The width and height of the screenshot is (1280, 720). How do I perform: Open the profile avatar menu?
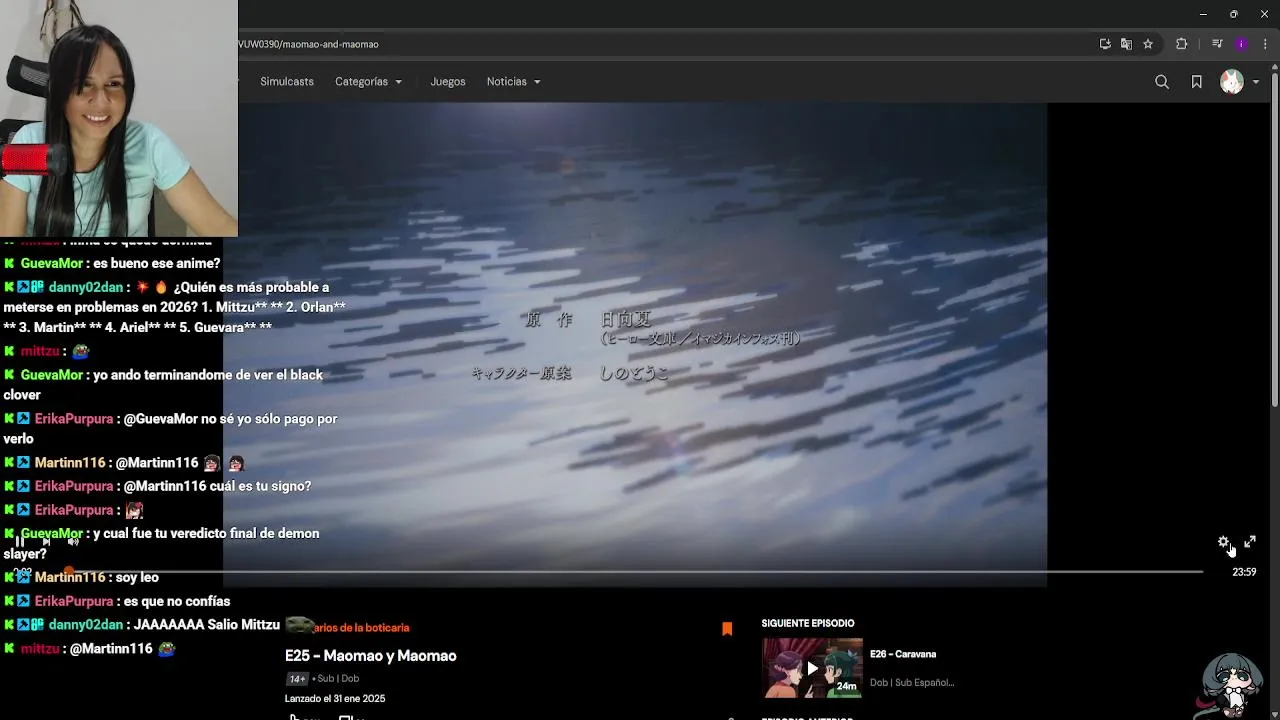(1231, 82)
